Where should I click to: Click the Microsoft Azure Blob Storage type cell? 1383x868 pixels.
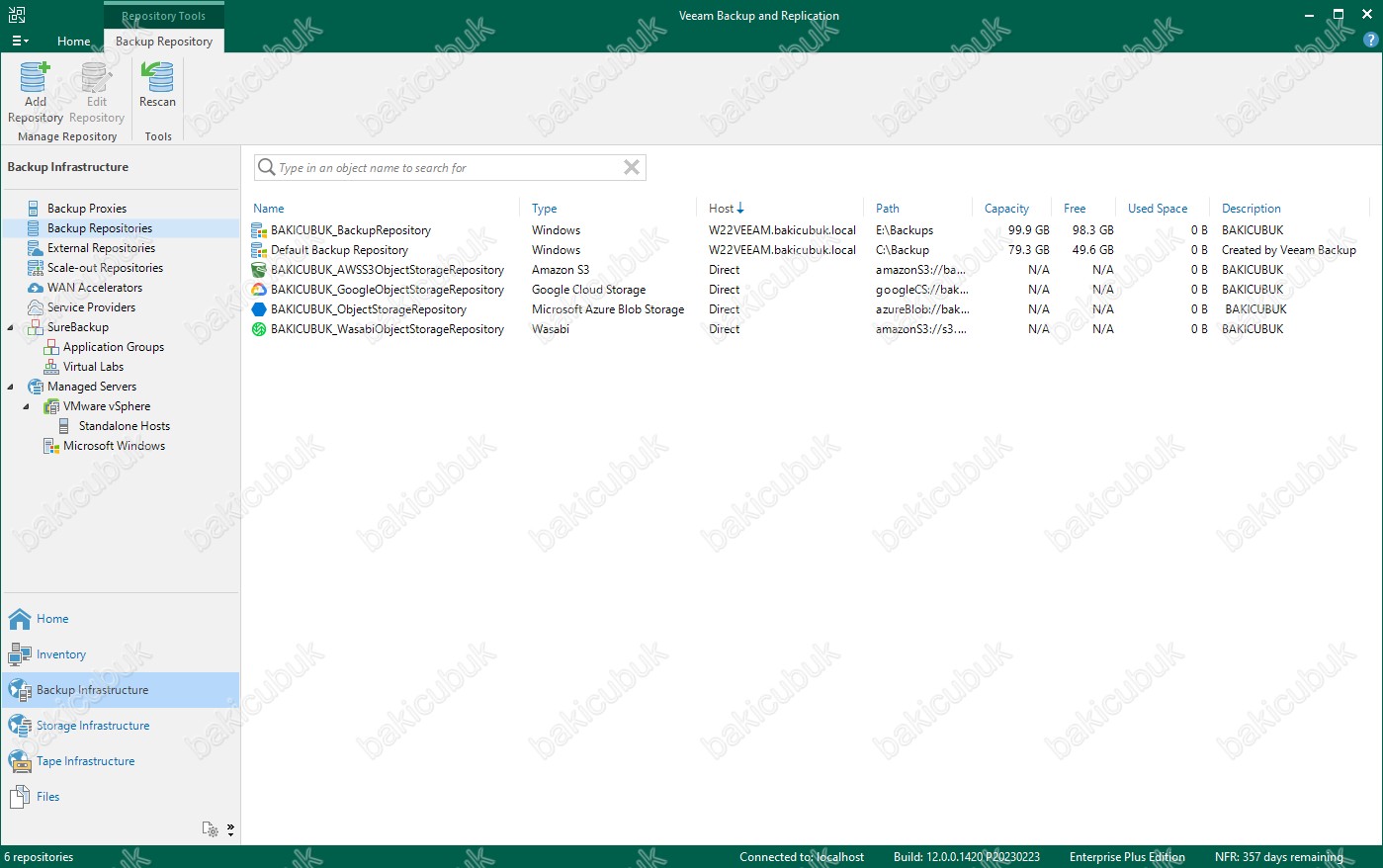pos(608,309)
